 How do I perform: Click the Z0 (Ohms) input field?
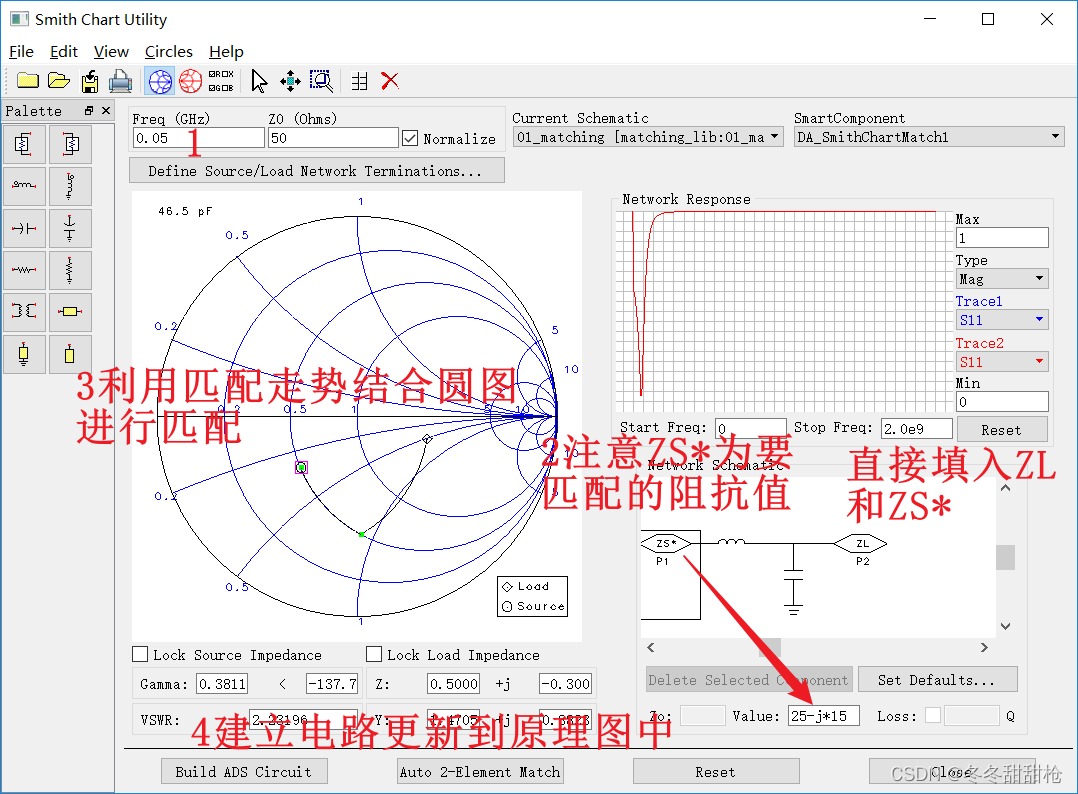coord(333,138)
